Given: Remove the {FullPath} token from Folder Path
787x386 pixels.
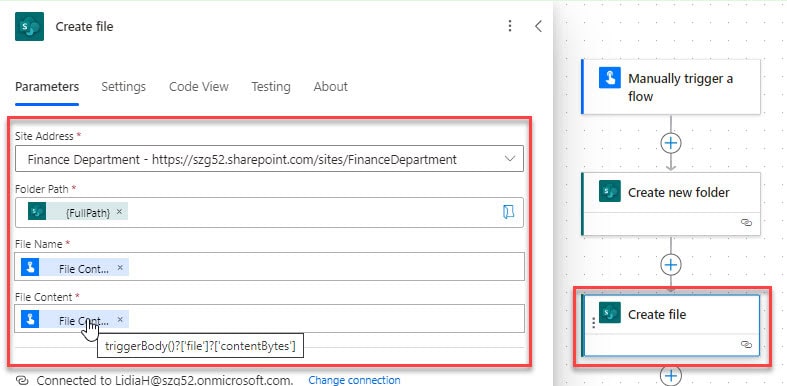Looking at the screenshot, I should click(x=119, y=212).
